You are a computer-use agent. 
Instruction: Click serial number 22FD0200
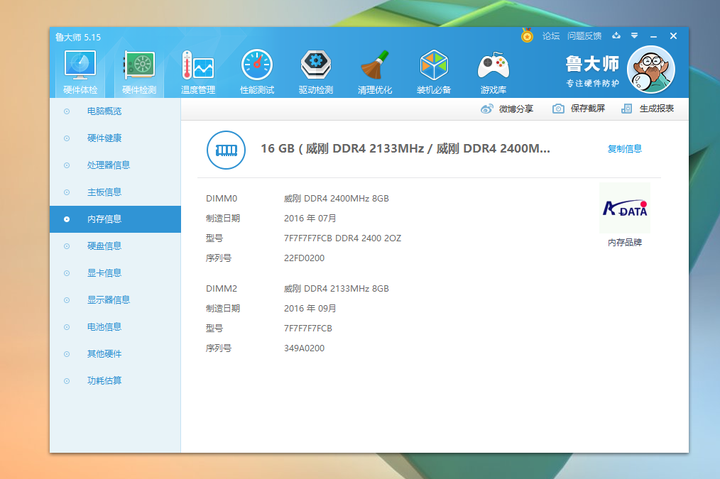click(304, 258)
